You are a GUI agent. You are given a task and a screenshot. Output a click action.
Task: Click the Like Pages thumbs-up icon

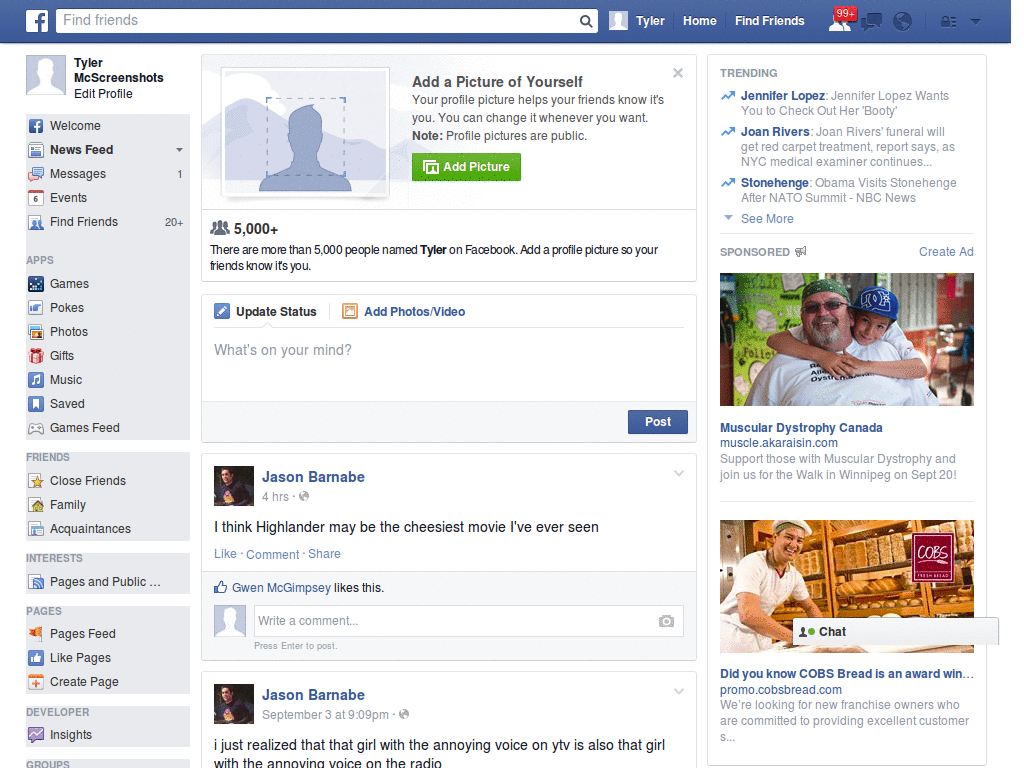point(36,658)
